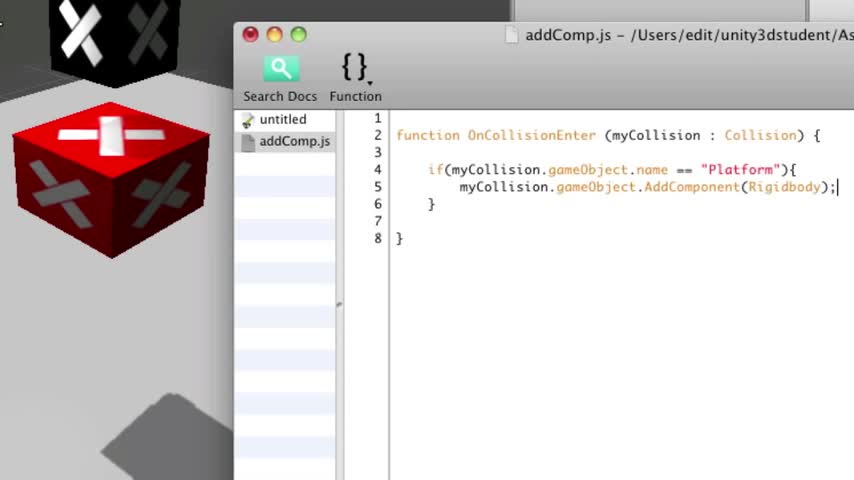The width and height of the screenshot is (854, 480).
Task: Click the Search Docs label
Action: [x=280, y=96]
